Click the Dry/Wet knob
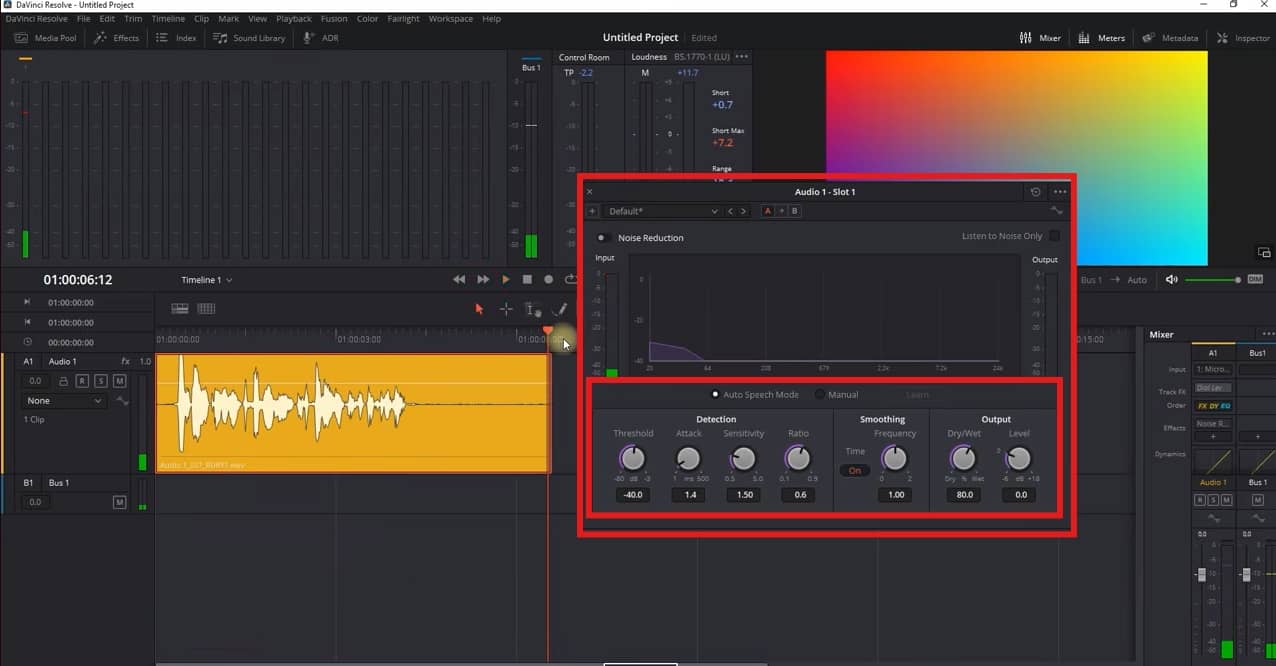This screenshot has height=666, width=1276. pos(963,458)
